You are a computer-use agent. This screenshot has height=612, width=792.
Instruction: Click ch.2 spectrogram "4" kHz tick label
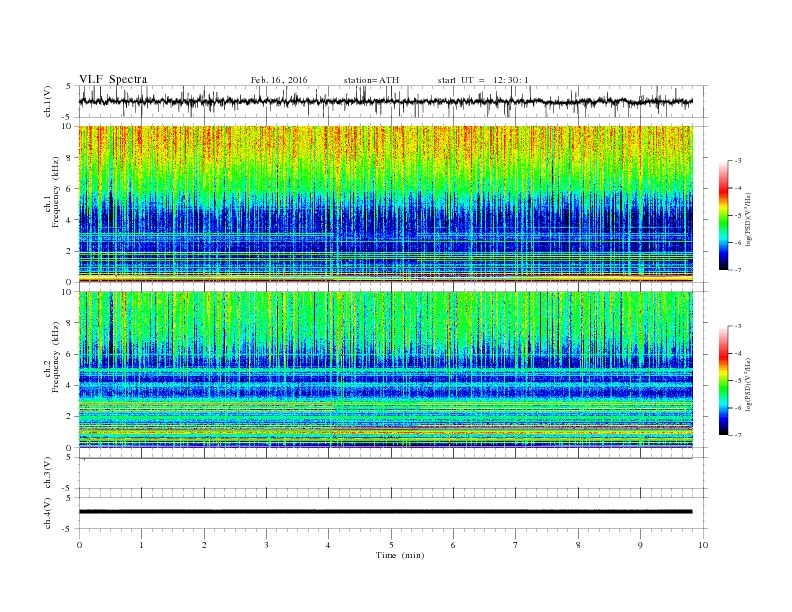[x=70, y=385]
